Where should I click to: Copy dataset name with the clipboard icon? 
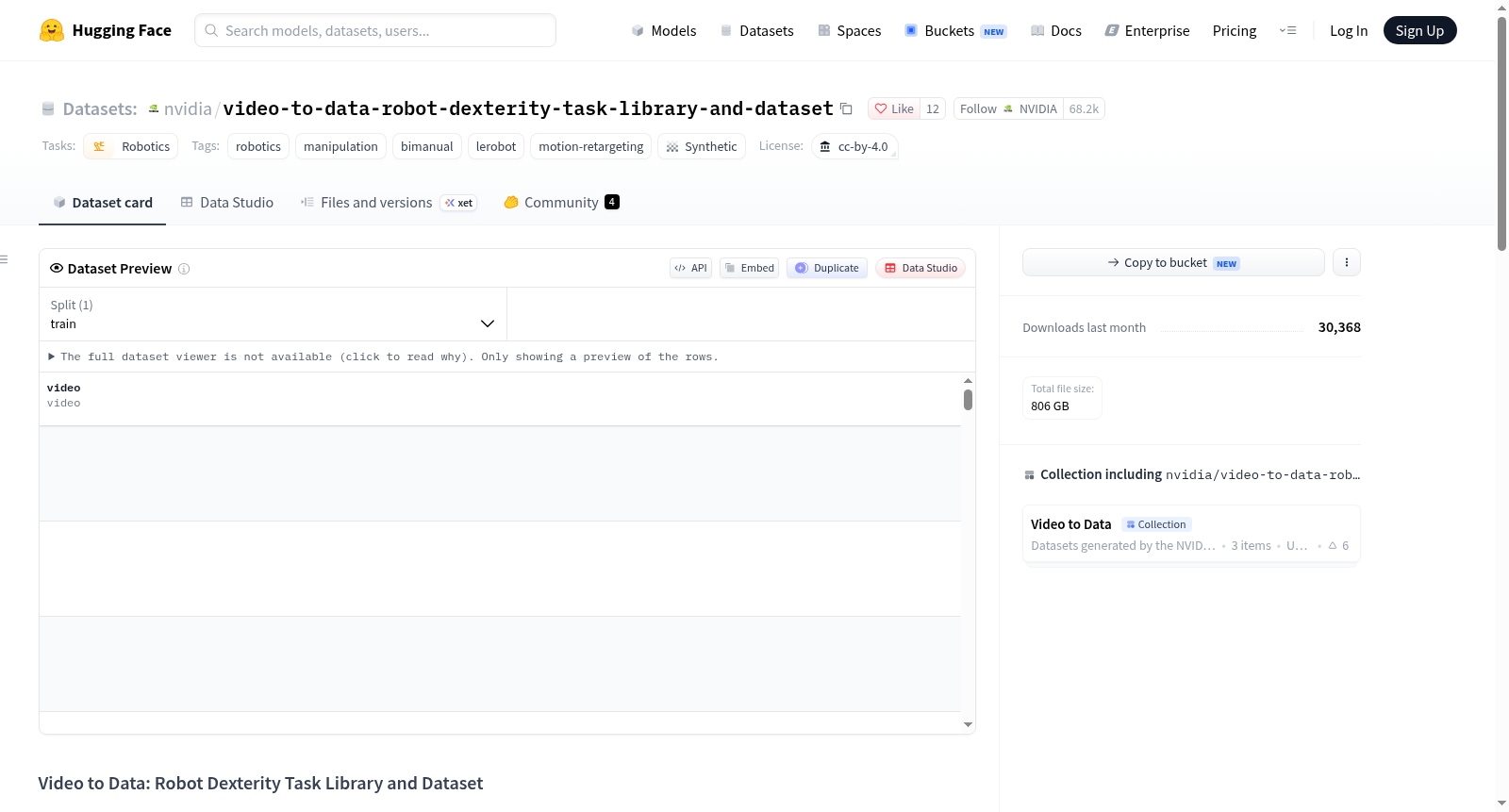[x=846, y=109]
